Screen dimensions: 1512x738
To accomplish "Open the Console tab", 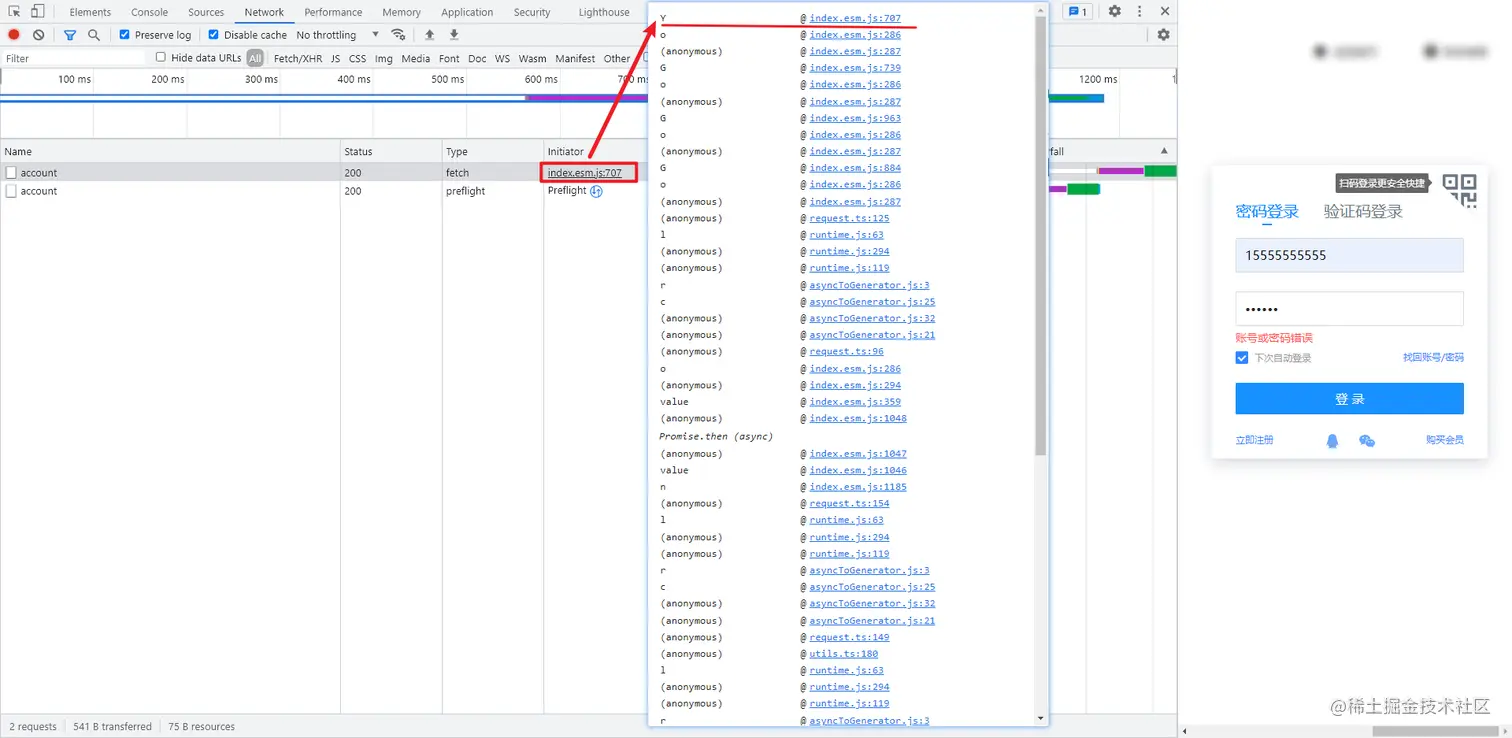I will tap(149, 12).
